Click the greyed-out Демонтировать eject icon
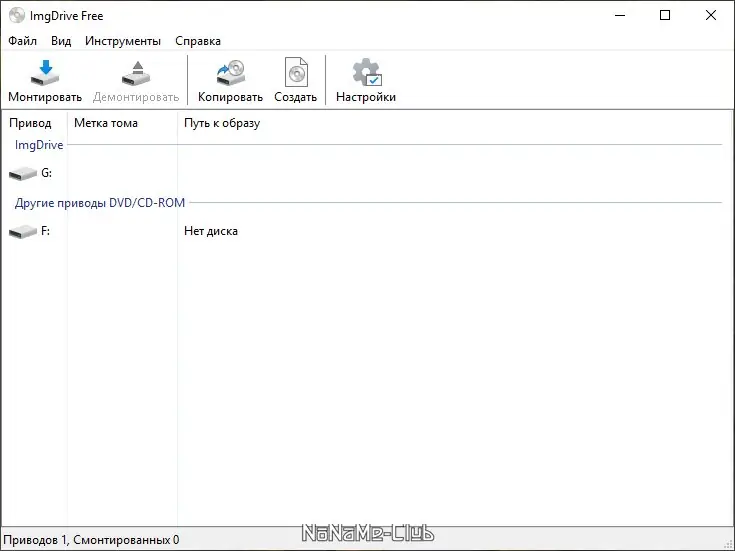 pyautogui.click(x=136, y=73)
